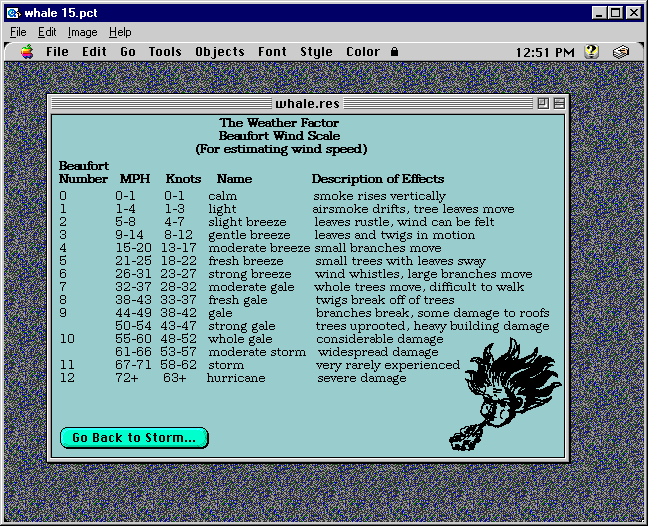Click the name 'slight breeze'
The image size is (648, 526).
[247, 222]
